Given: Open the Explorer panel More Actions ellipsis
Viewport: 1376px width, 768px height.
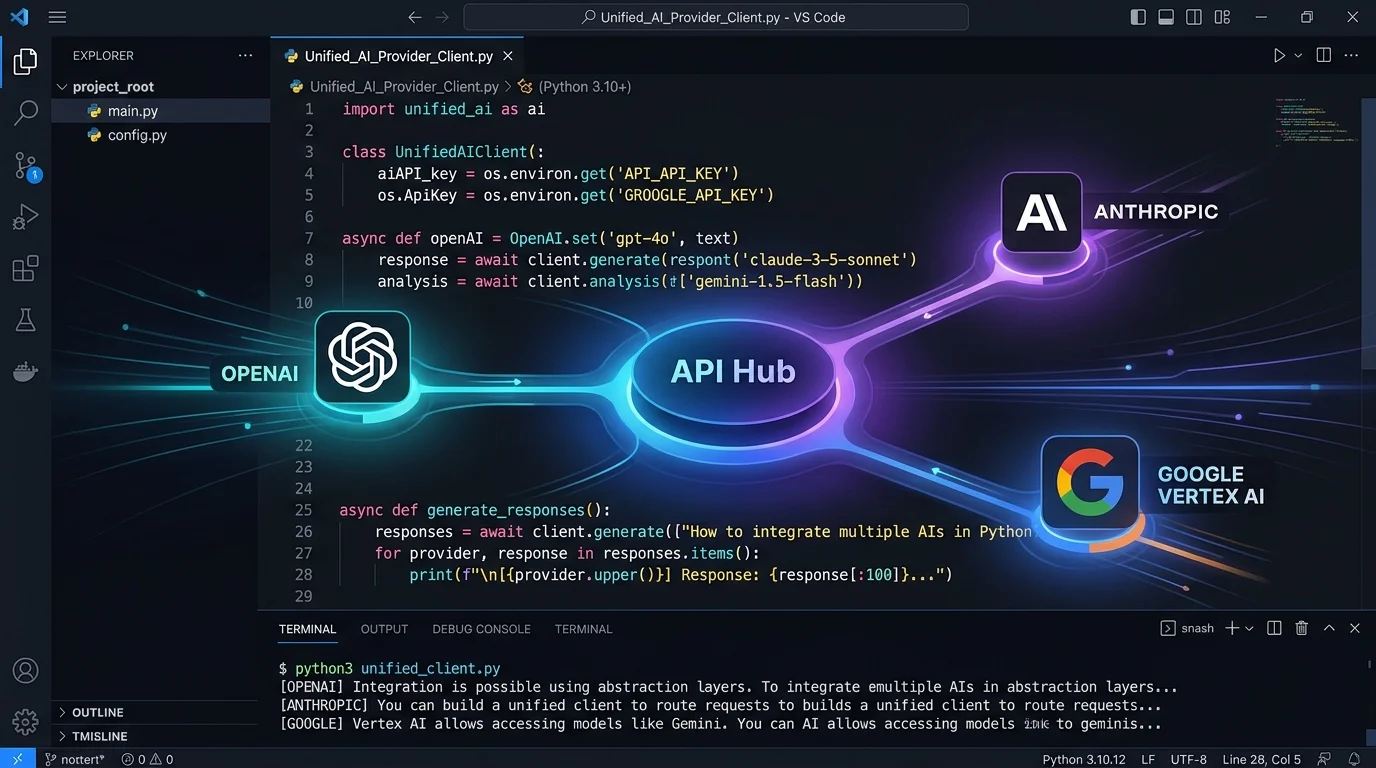Looking at the screenshot, I should [x=245, y=56].
